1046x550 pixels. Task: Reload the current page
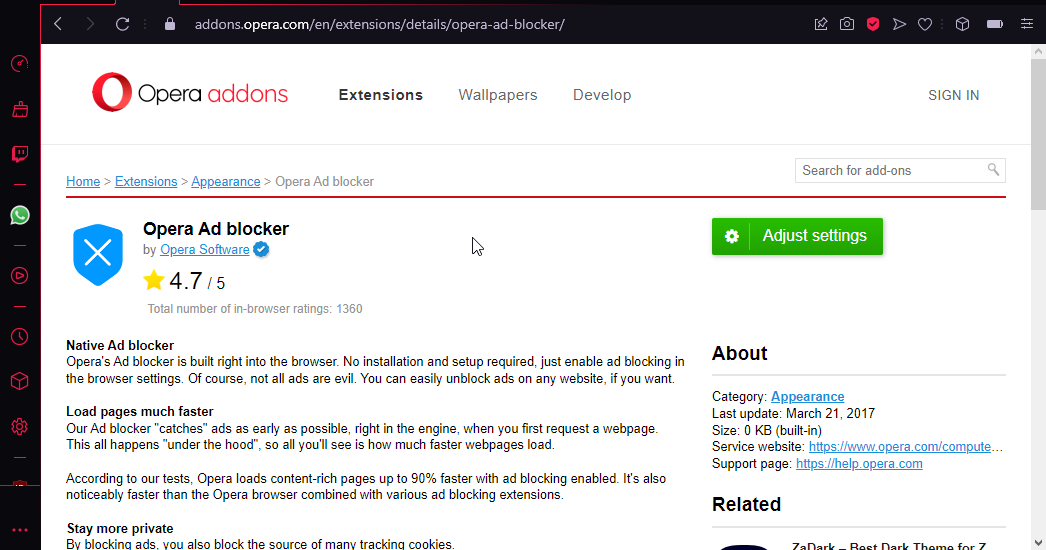[122, 24]
